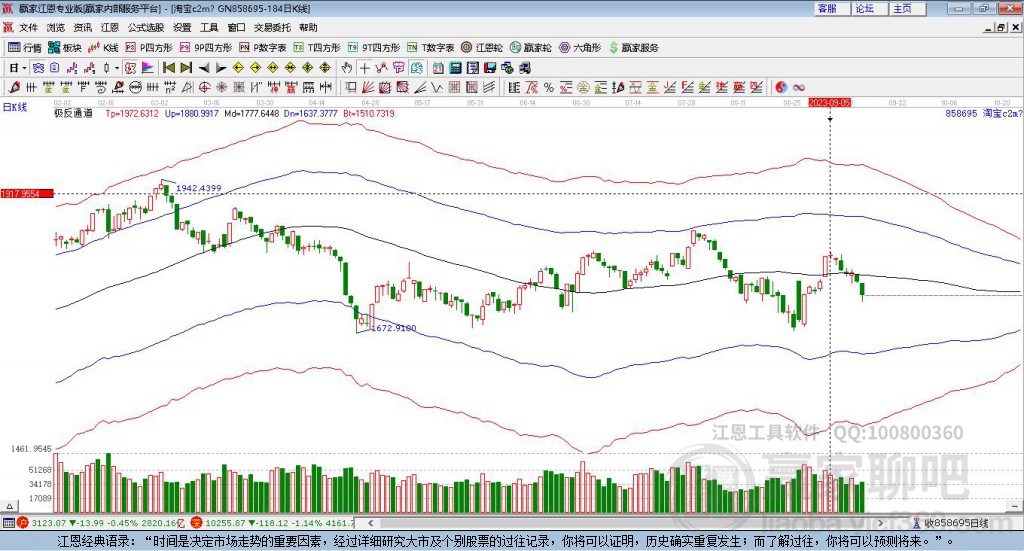Select the red fan lines tool
The height and width of the screenshot is (551, 1024).
click(x=368, y=87)
